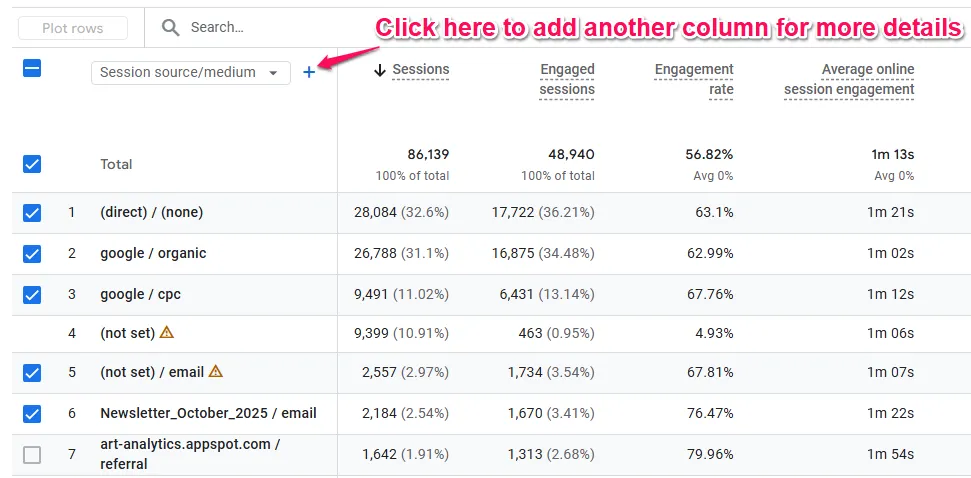Deselect the google / organic checkbox
This screenshot has width=971, height=478.
(32, 254)
